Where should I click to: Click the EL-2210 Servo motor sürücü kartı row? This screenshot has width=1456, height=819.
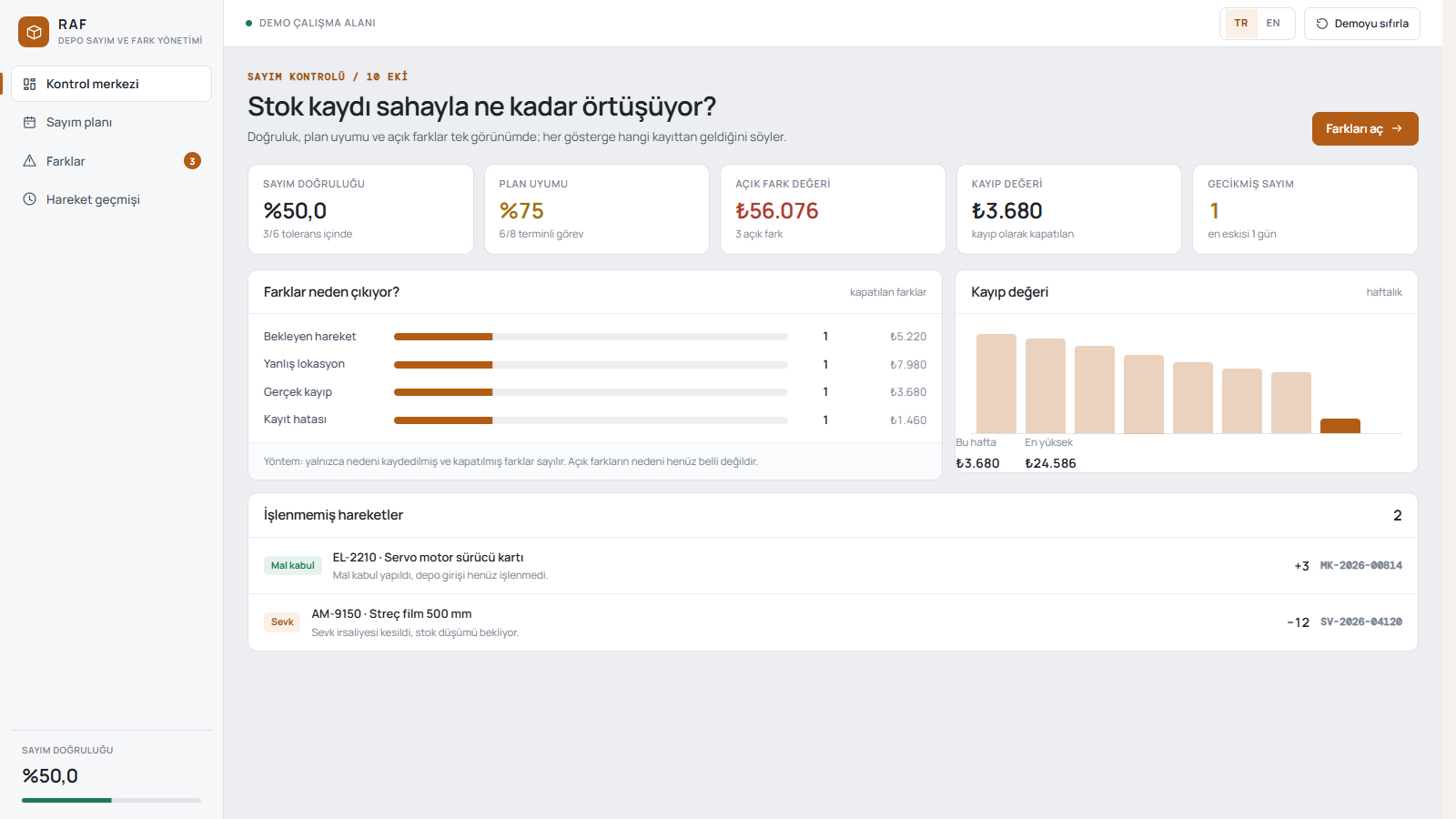(833, 566)
